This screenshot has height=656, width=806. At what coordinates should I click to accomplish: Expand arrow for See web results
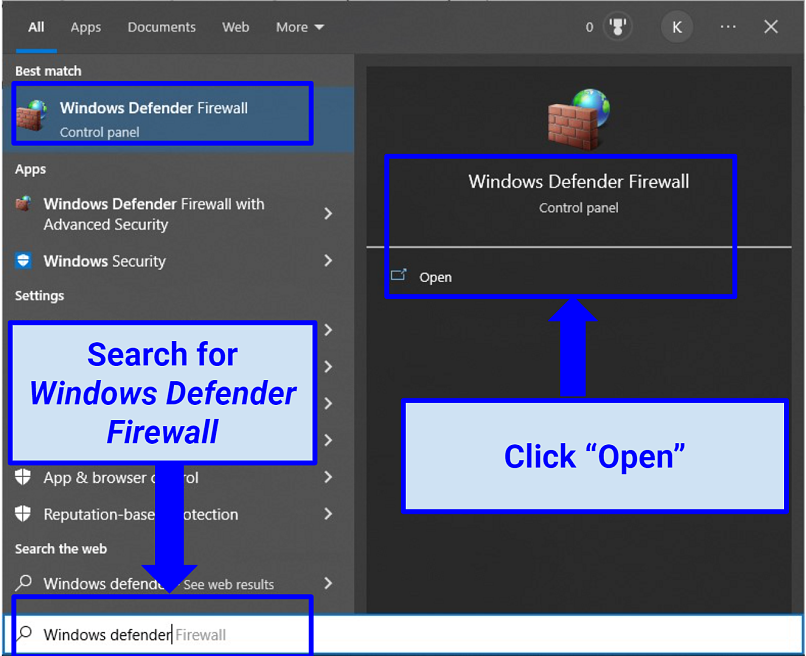[328, 584]
